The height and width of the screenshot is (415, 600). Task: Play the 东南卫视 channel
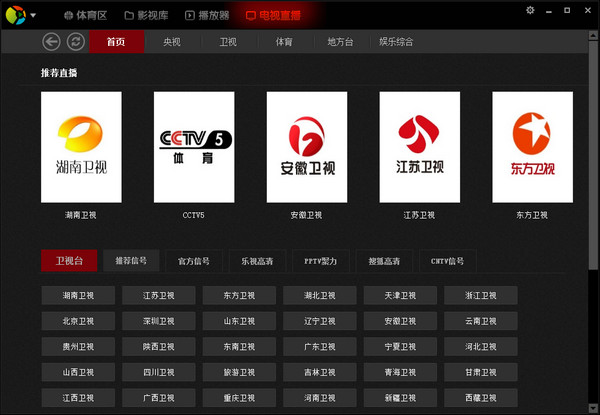(239, 347)
